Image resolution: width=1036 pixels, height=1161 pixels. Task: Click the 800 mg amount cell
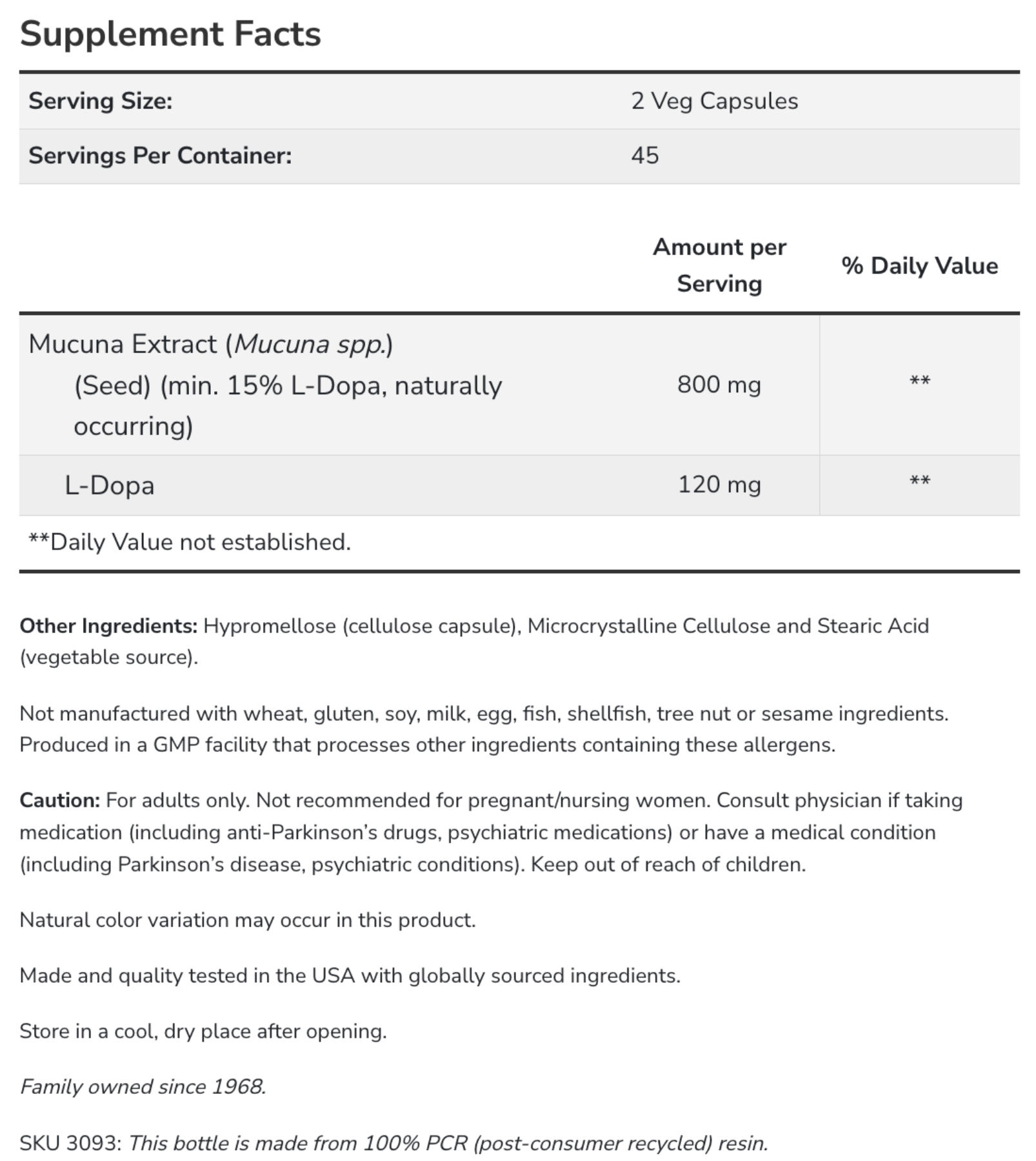point(719,385)
